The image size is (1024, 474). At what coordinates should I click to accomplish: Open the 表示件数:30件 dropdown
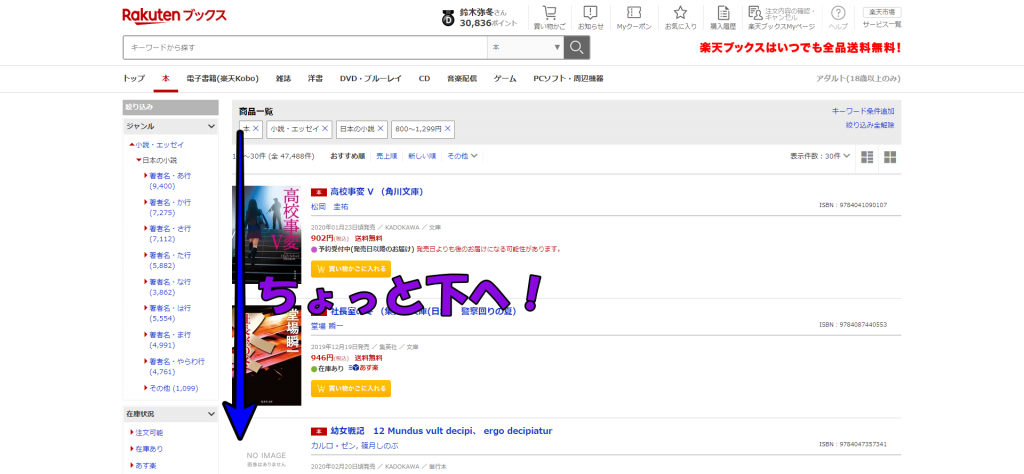click(x=820, y=156)
